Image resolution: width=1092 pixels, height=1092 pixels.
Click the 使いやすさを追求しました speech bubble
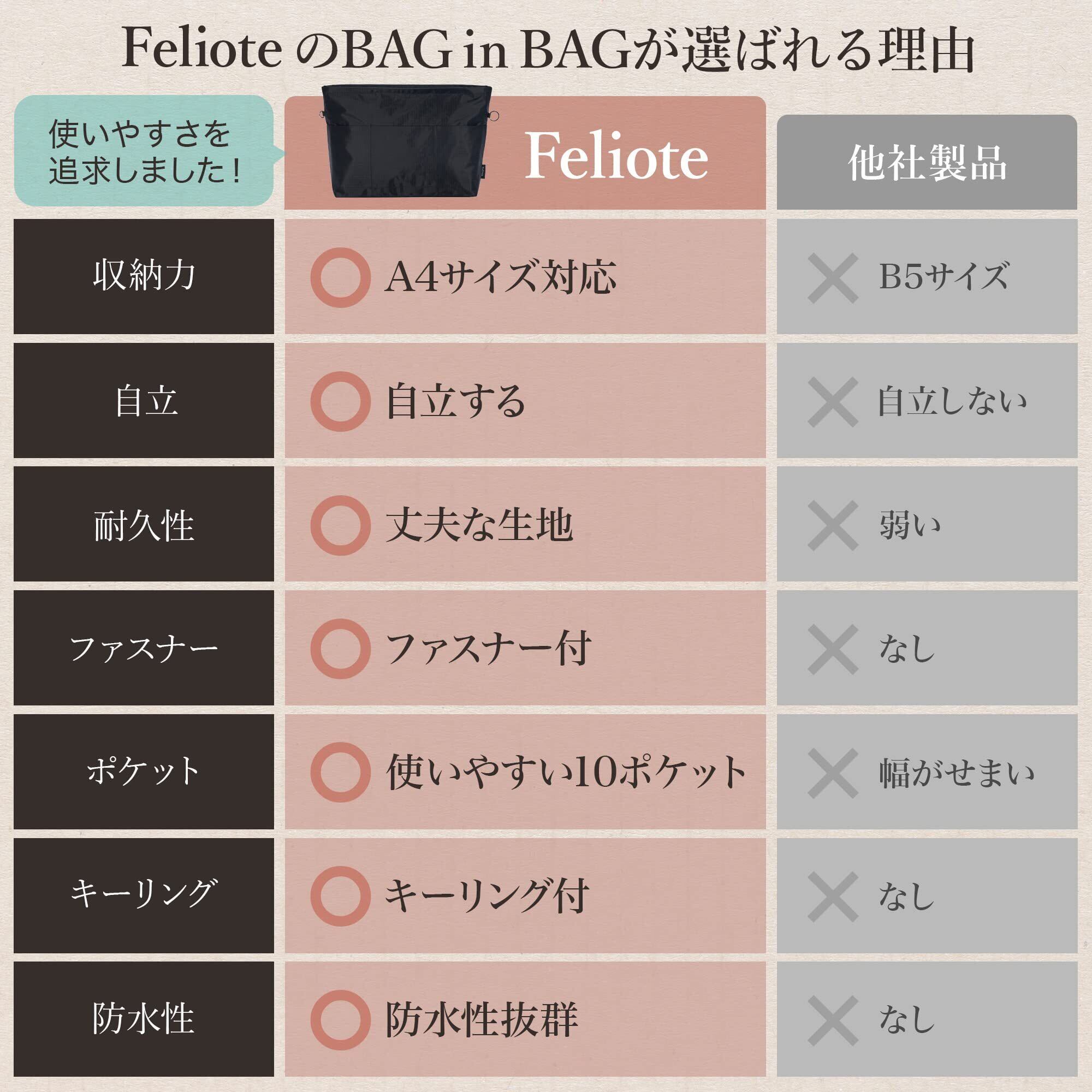tap(144, 151)
